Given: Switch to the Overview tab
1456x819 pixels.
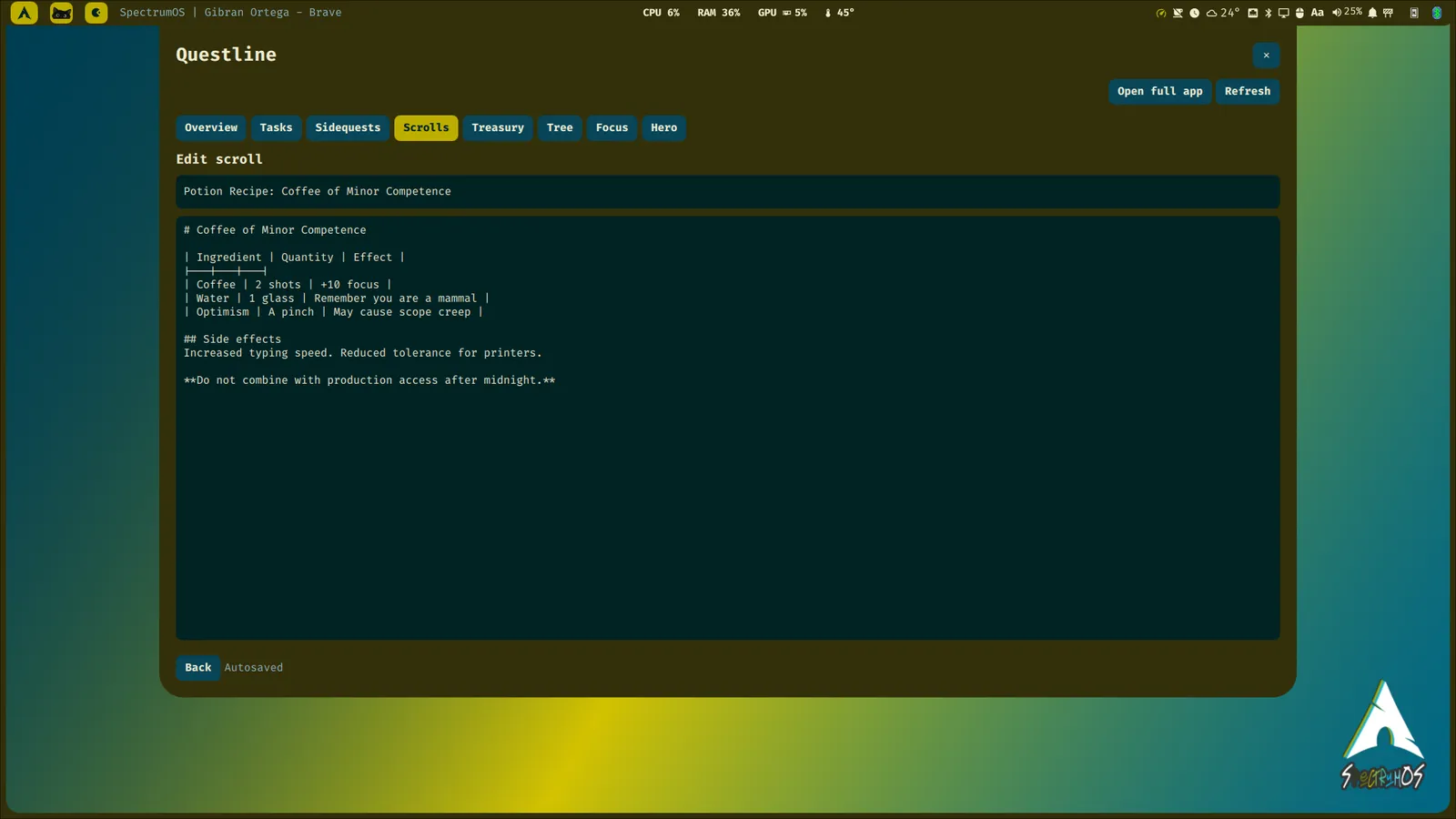Looking at the screenshot, I should (x=211, y=128).
